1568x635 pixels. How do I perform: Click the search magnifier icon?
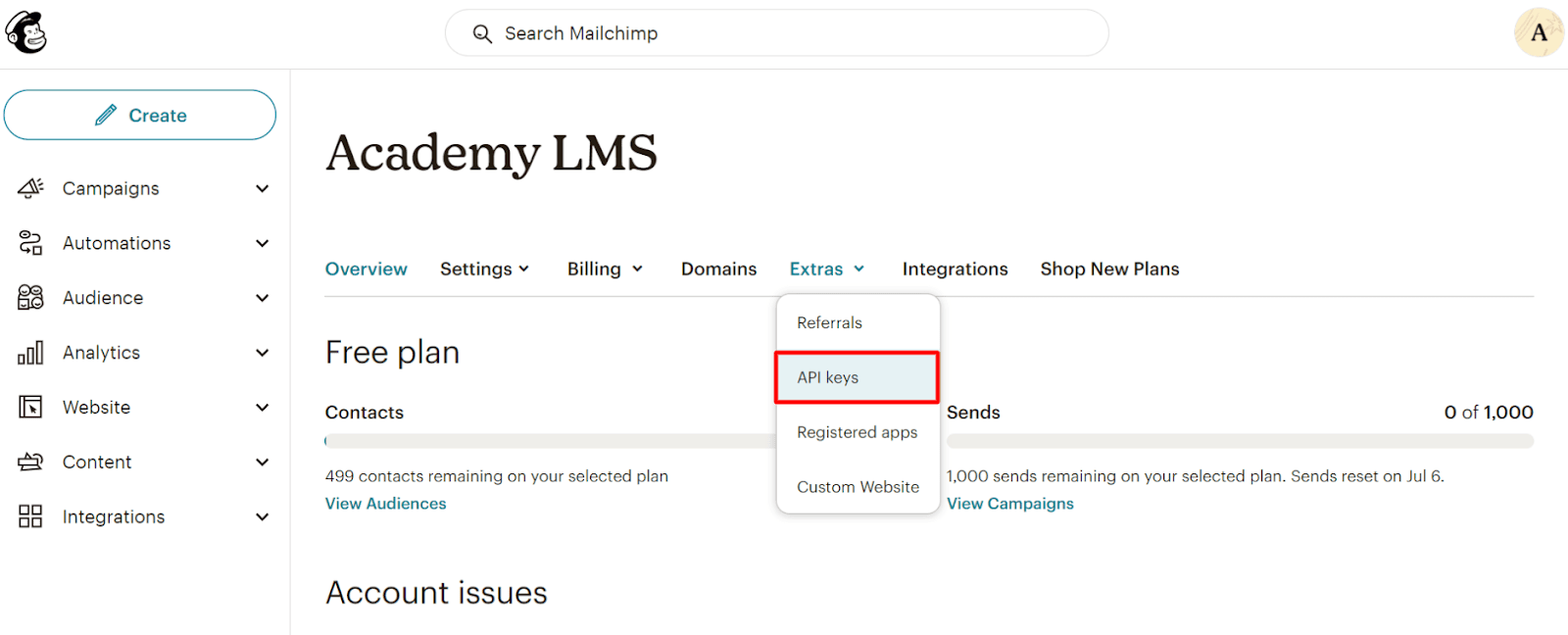[482, 34]
